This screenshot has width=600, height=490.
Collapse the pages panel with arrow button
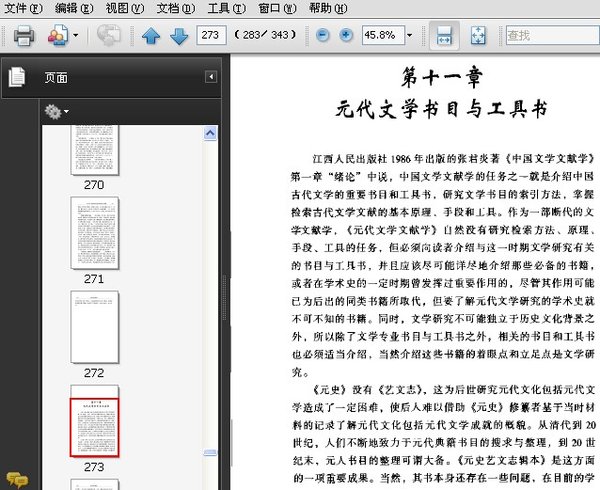pos(211,77)
